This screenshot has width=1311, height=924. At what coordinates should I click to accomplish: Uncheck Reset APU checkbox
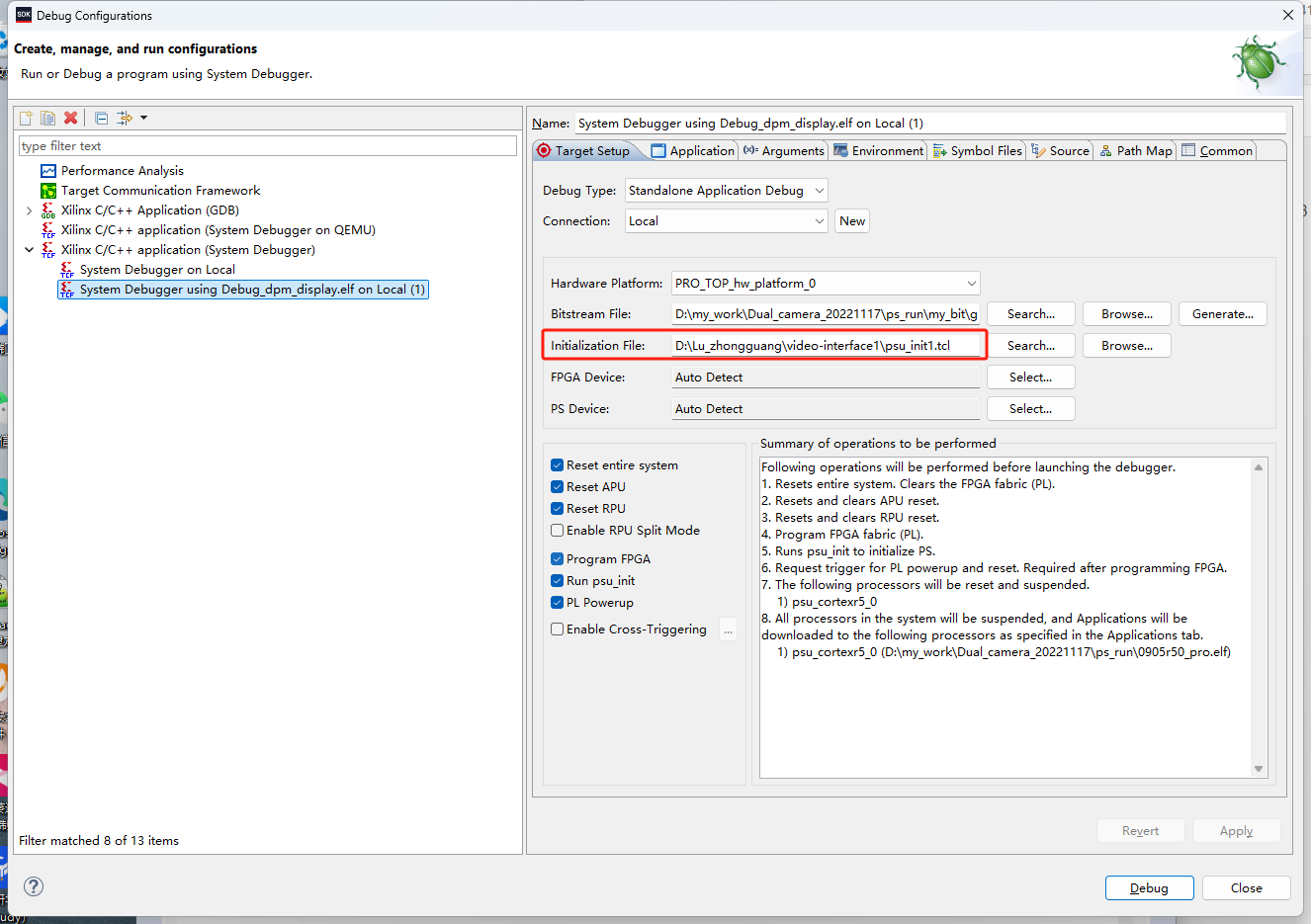(558, 487)
